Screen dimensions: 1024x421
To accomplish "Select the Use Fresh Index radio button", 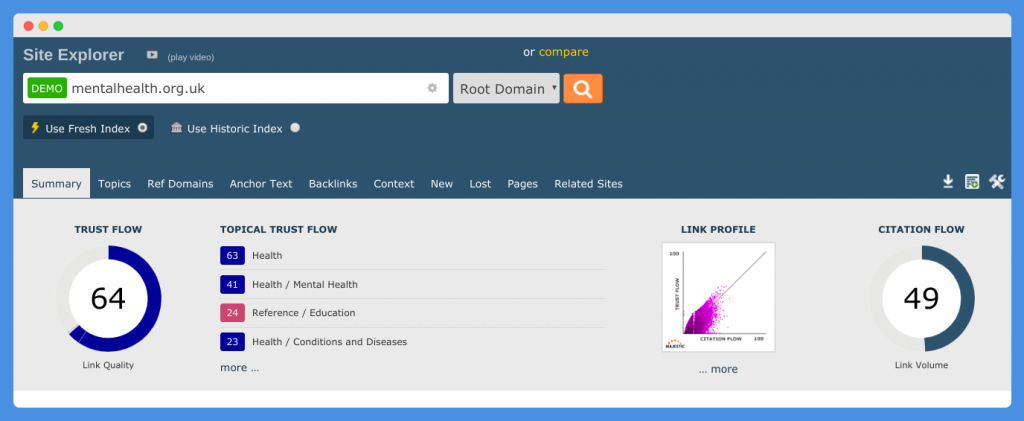I will pyautogui.click(x=142, y=128).
